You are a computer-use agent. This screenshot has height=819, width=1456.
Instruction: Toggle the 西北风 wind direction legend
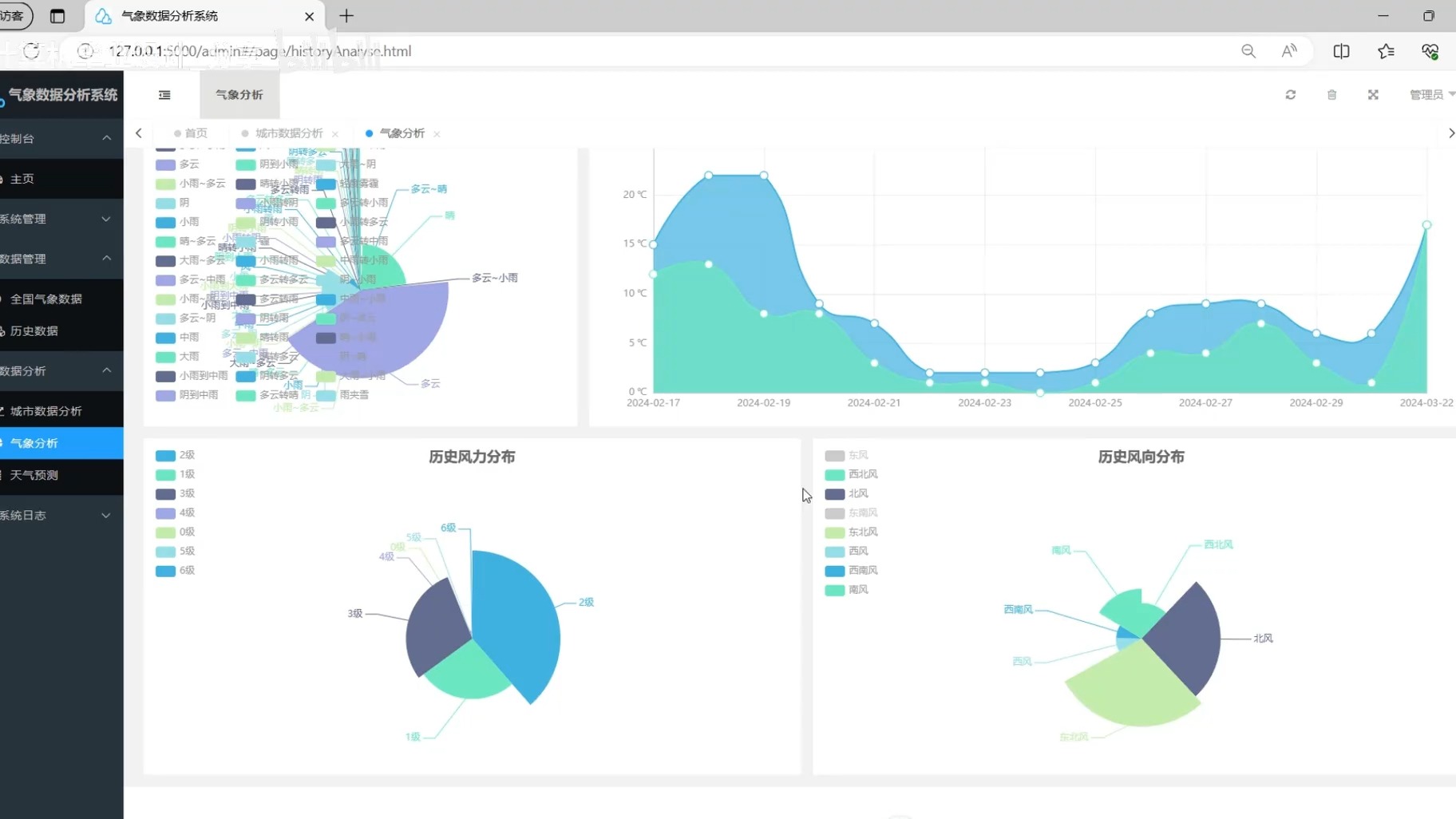851,474
